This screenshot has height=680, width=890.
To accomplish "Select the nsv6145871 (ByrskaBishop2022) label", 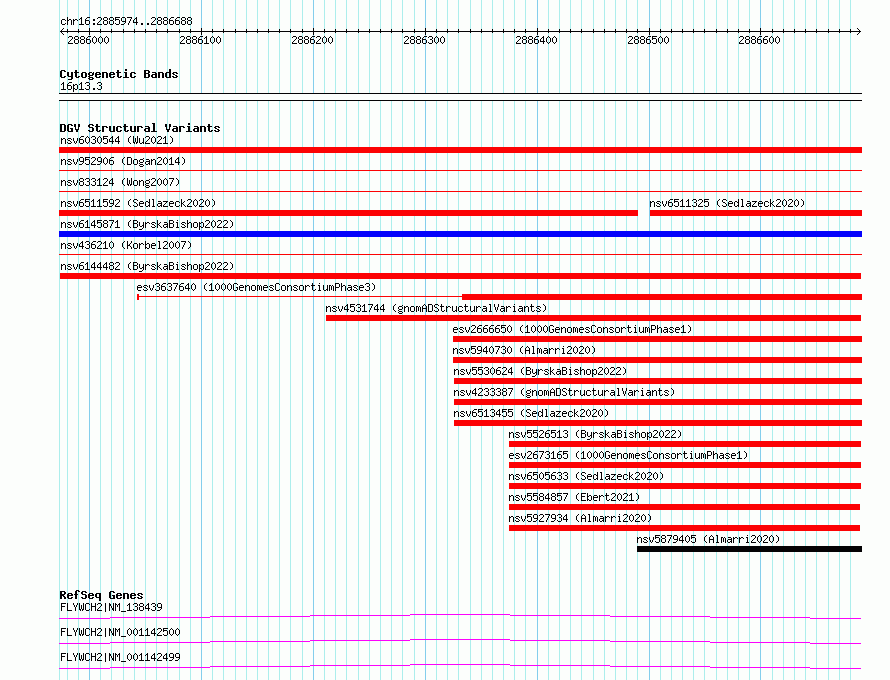I will pyautogui.click(x=147, y=224).
